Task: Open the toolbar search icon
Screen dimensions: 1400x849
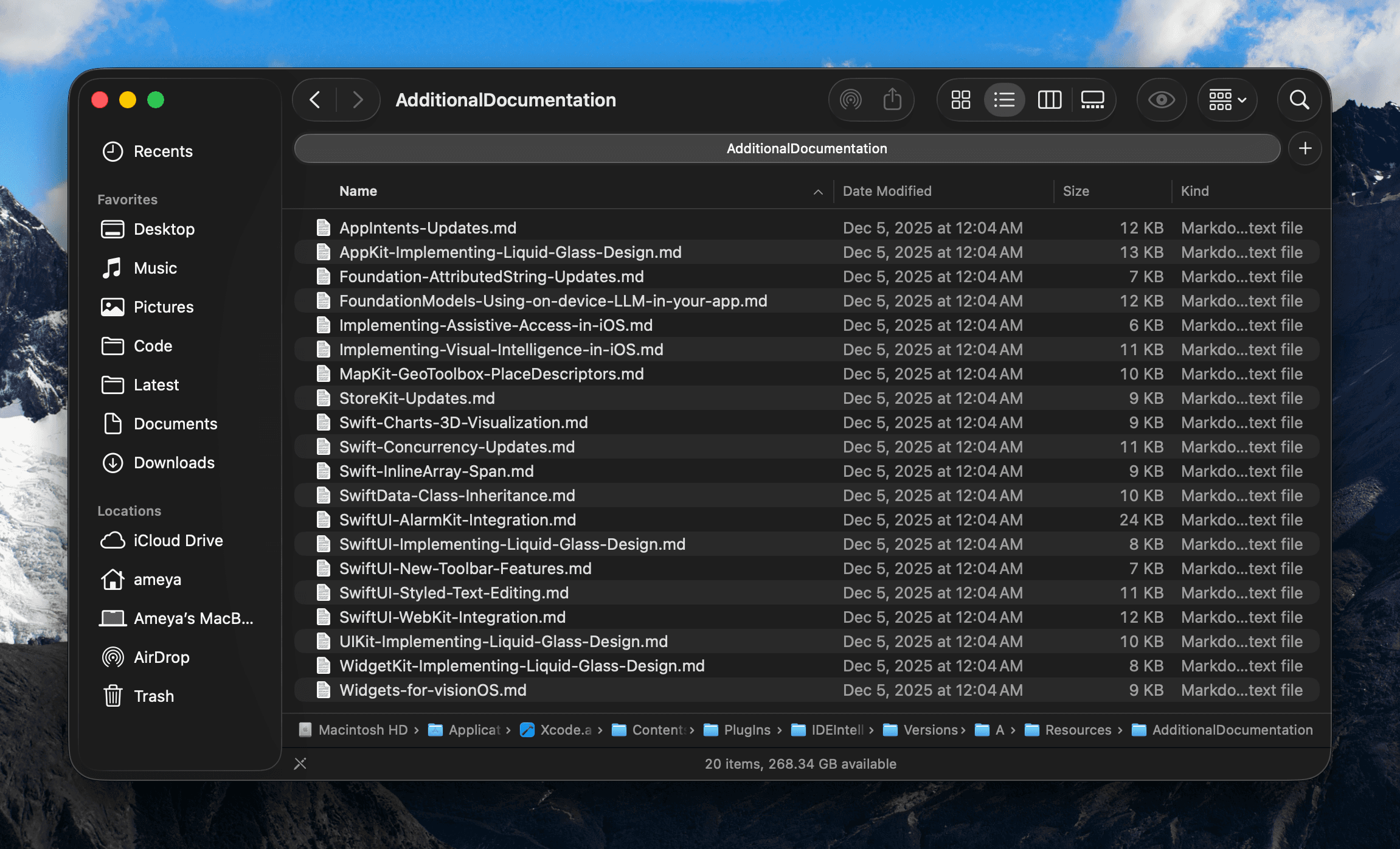Action: click(x=1299, y=99)
